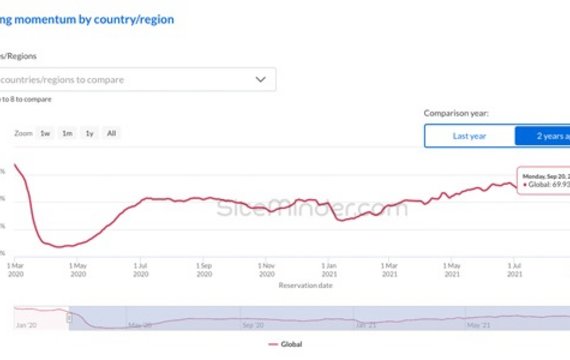
Task: Open the countries/regions dropdown chevron
Action: click(260, 79)
